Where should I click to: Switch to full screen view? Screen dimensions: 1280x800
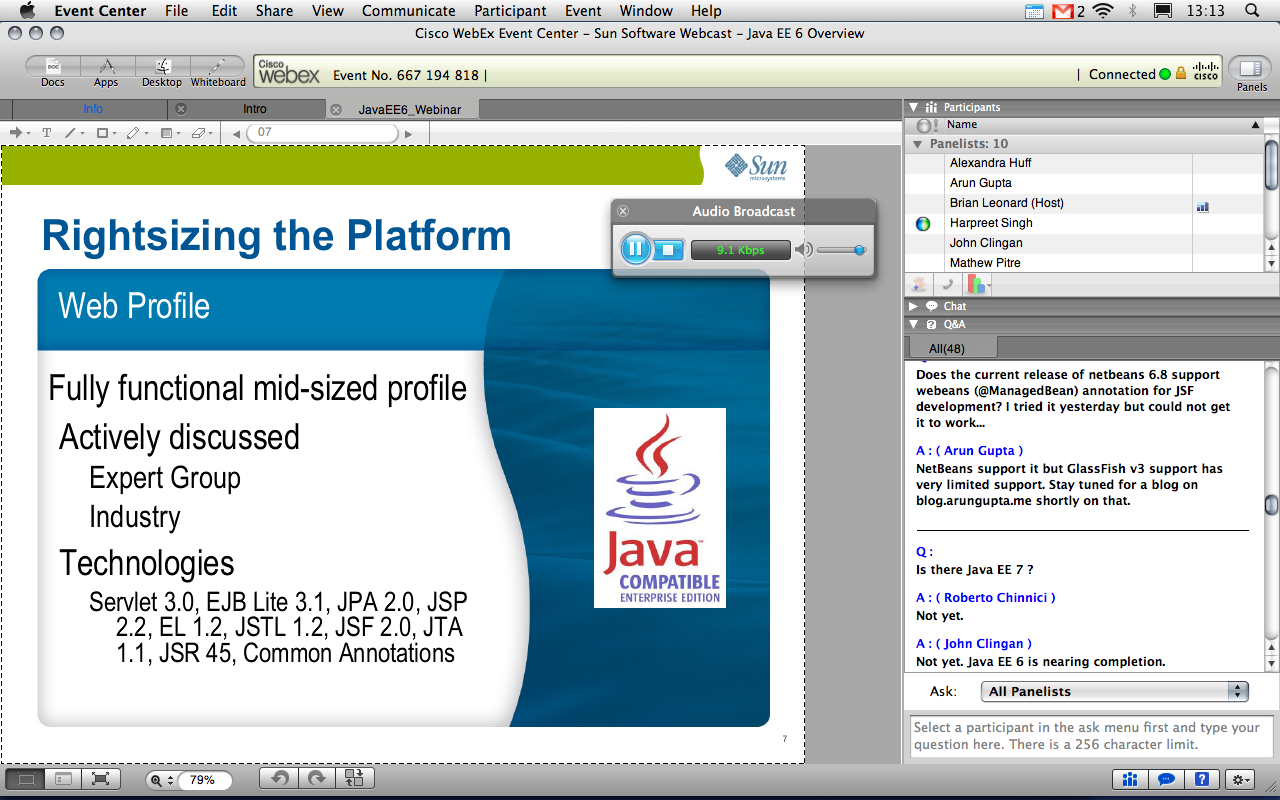pos(99,779)
